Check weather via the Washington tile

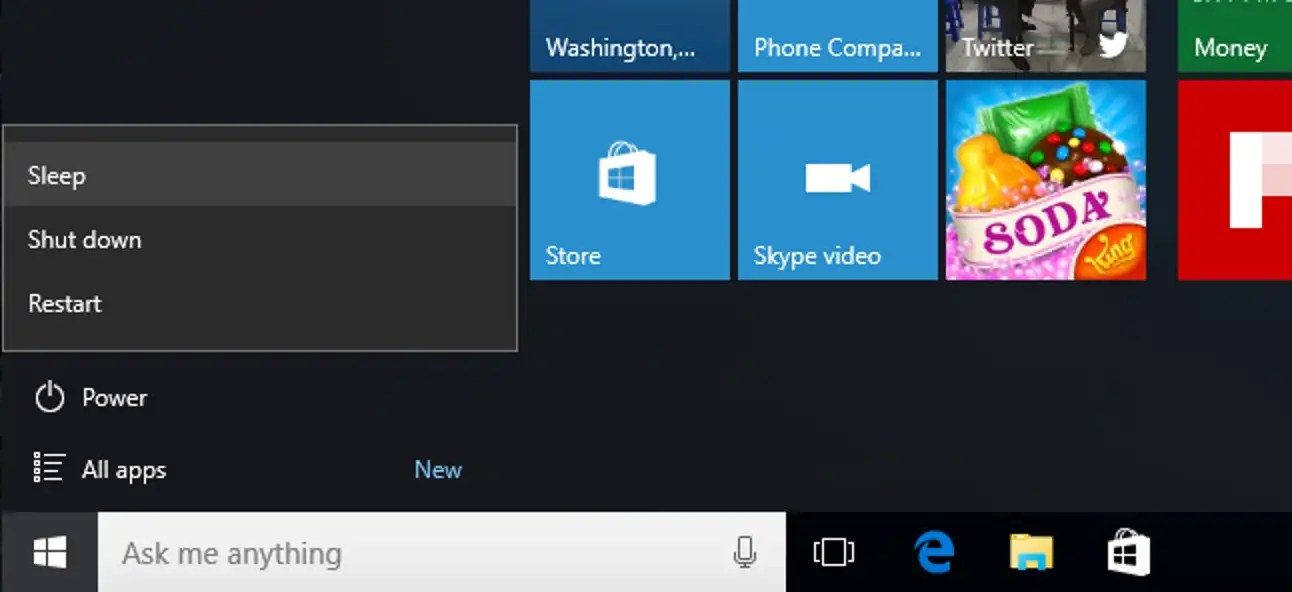point(629,37)
